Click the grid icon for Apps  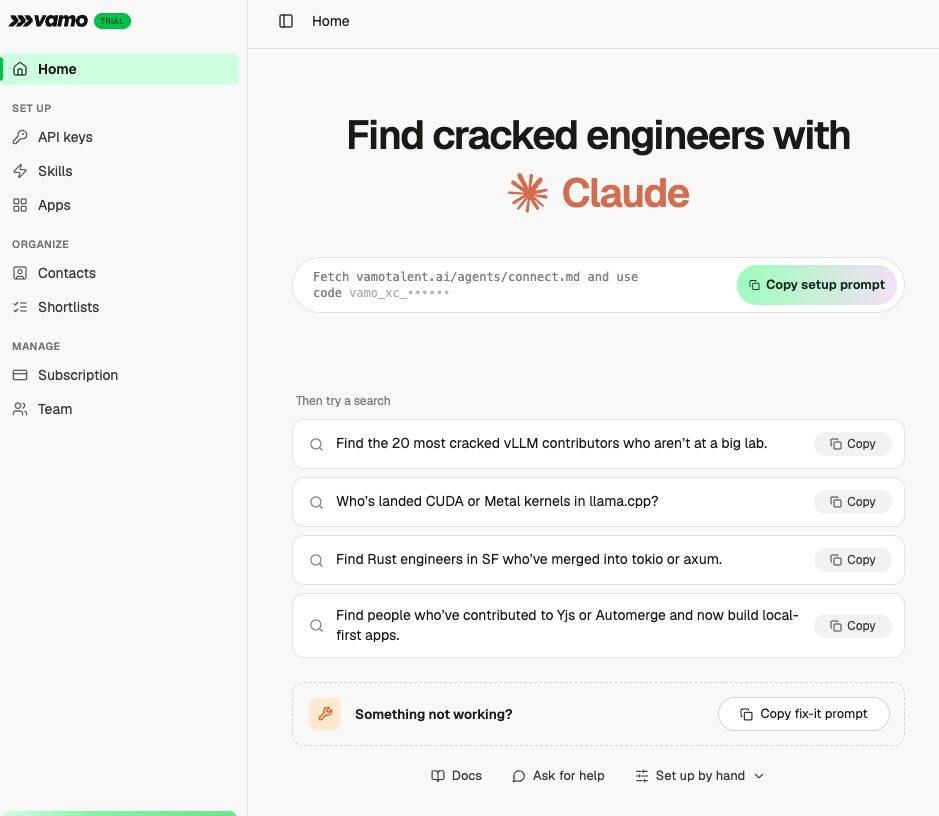[20, 205]
